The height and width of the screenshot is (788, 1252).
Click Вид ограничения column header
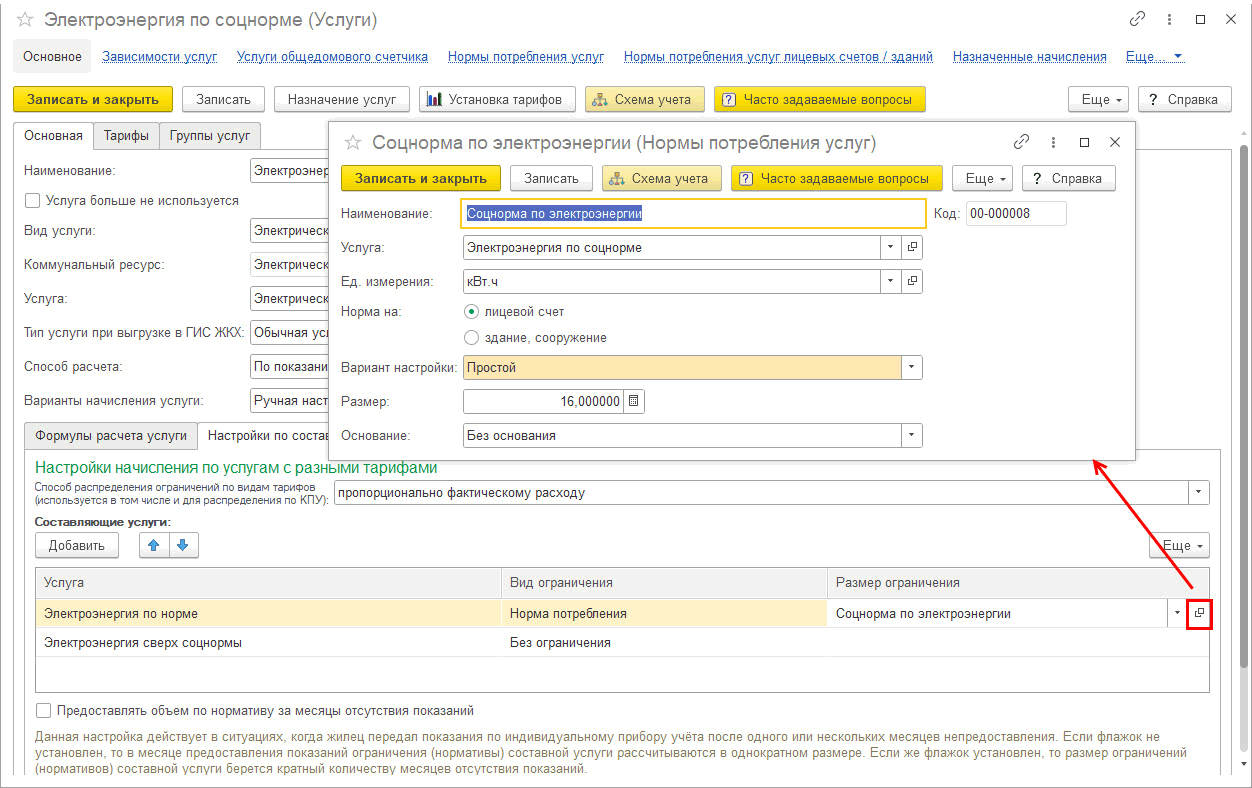coord(664,582)
